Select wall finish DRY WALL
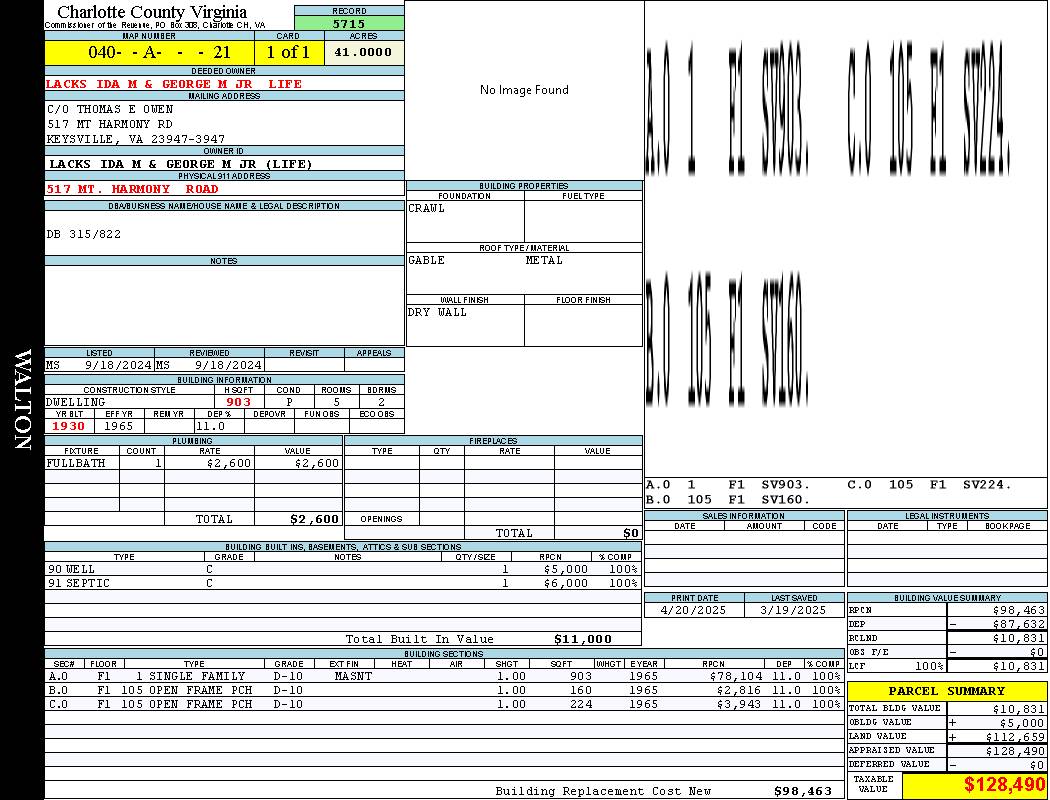This screenshot has width=1050, height=800. click(x=437, y=313)
